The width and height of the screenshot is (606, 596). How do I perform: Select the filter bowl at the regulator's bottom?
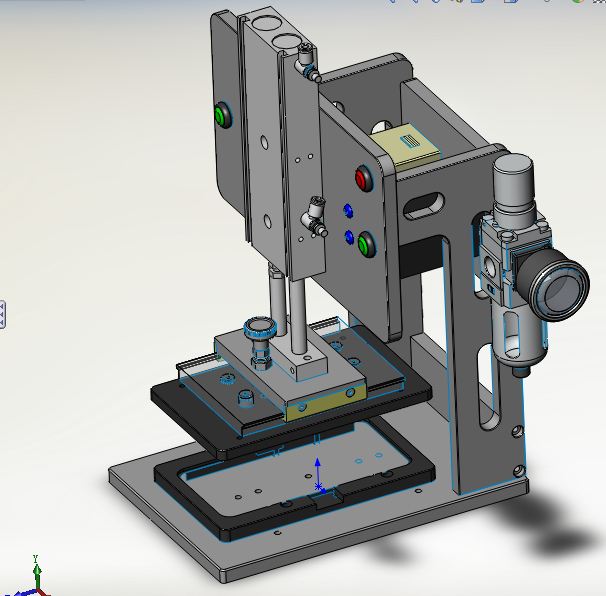click(519, 337)
